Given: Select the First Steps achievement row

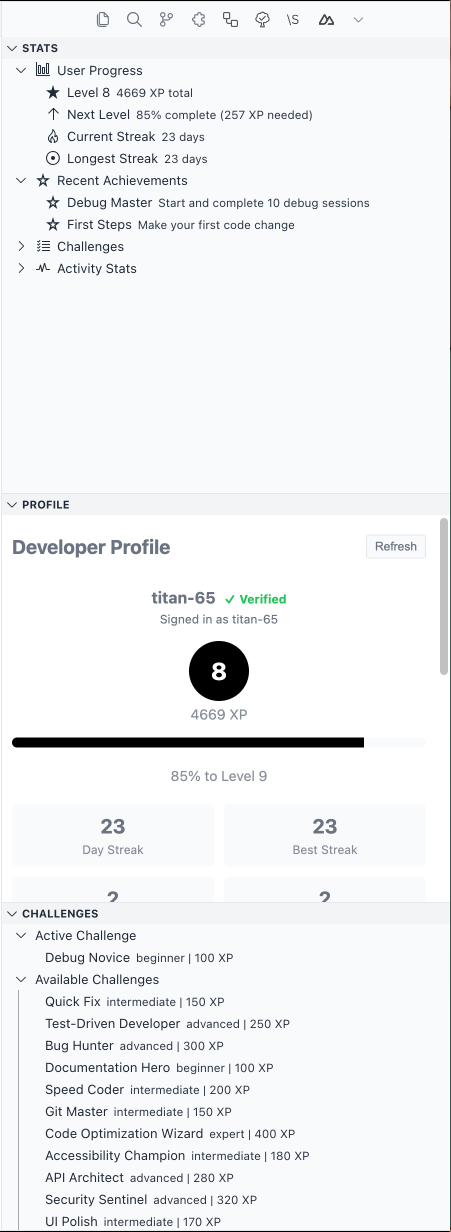Looking at the screenshot, I should click(x=225, y=224).
